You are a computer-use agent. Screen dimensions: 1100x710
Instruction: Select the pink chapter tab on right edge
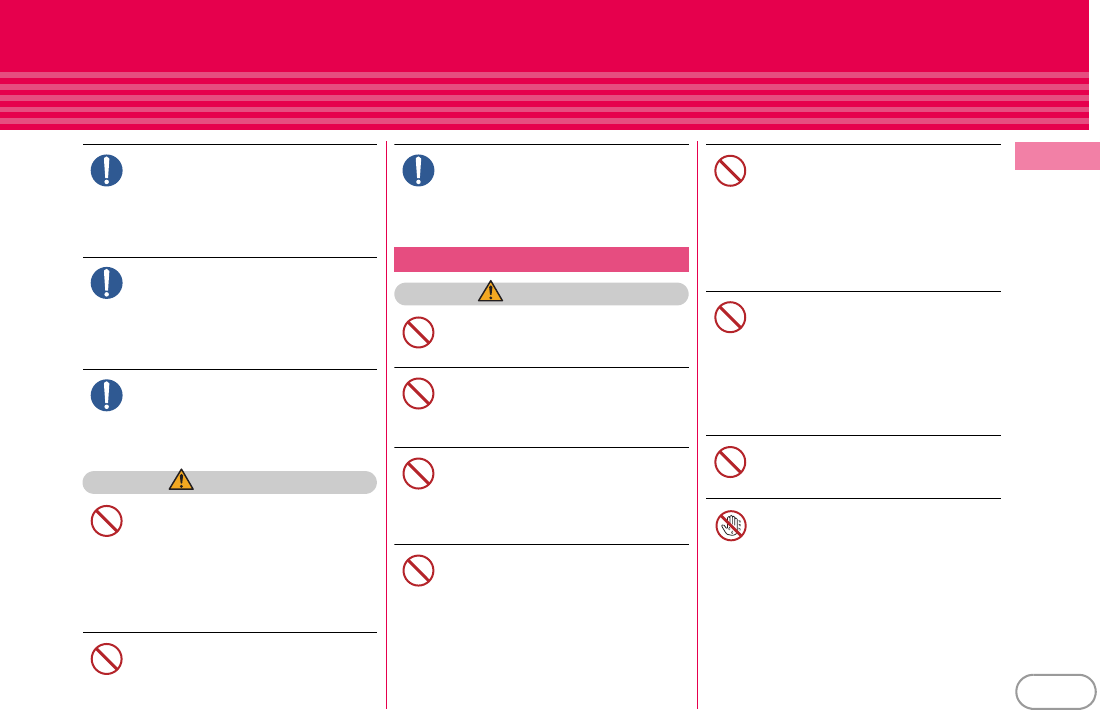tap(1057, 156)
